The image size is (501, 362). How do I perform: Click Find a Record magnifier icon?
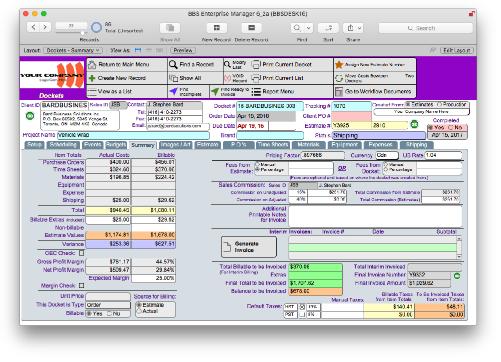click(x=173, y=64)
